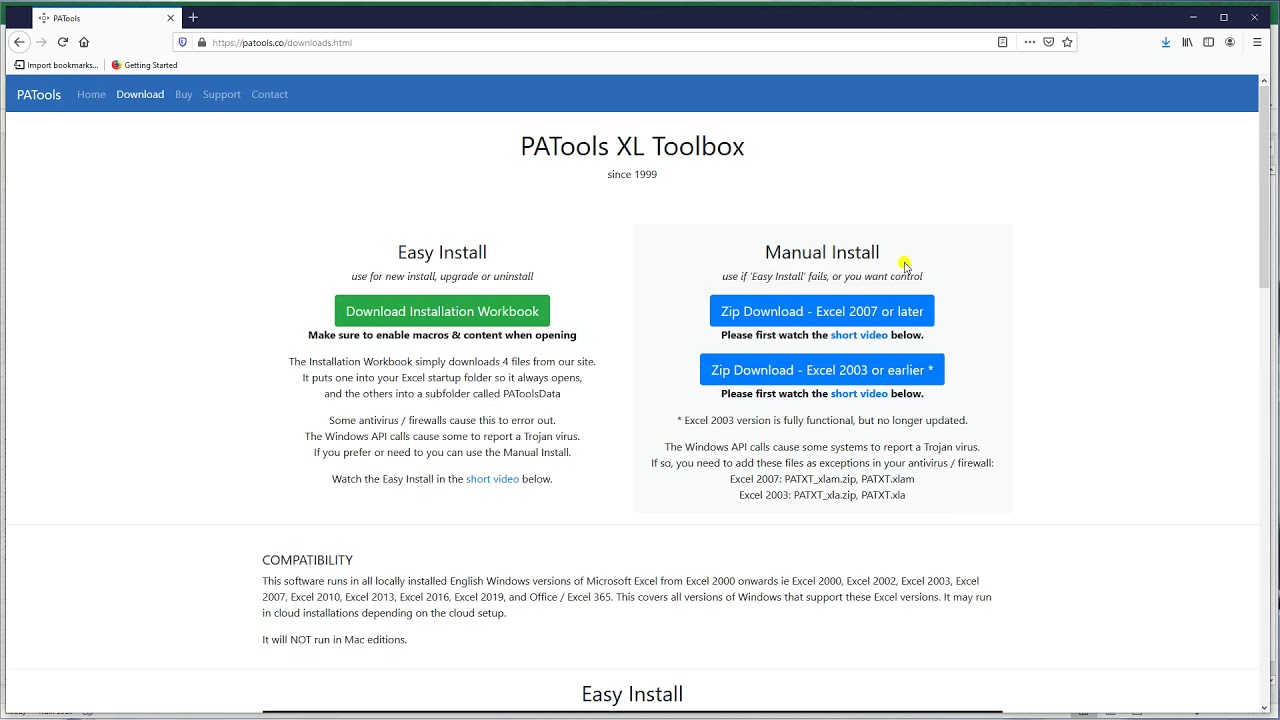The height and width of the screenshot is (720, 1280).
Task: Click 'Excel 2003: PATXT_xla.zip, PATXT.xla' text
Action: tap(822, 495)
